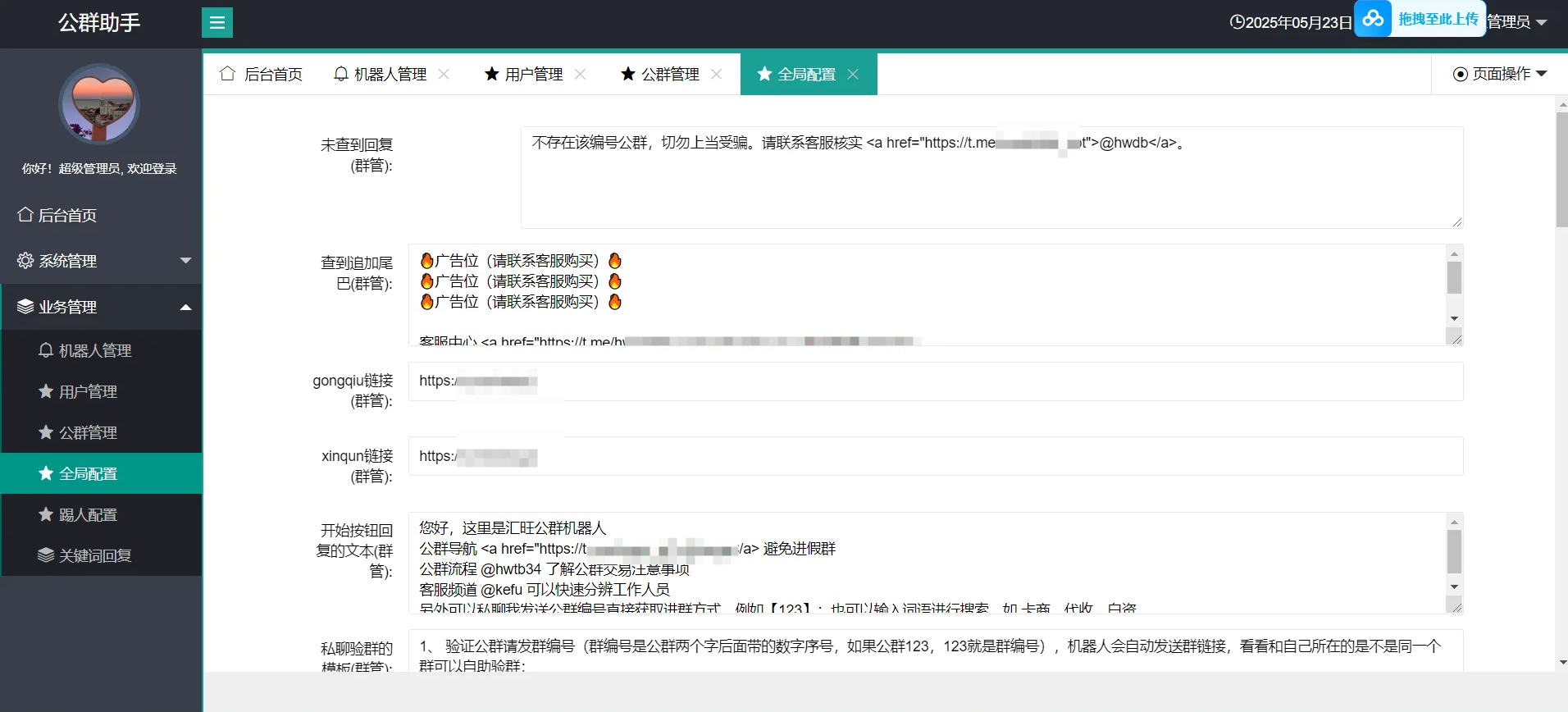The height and width of the screenshot is (712, 1568).
Task: Click the 公群助手 logo title
Action: (99, 22)
